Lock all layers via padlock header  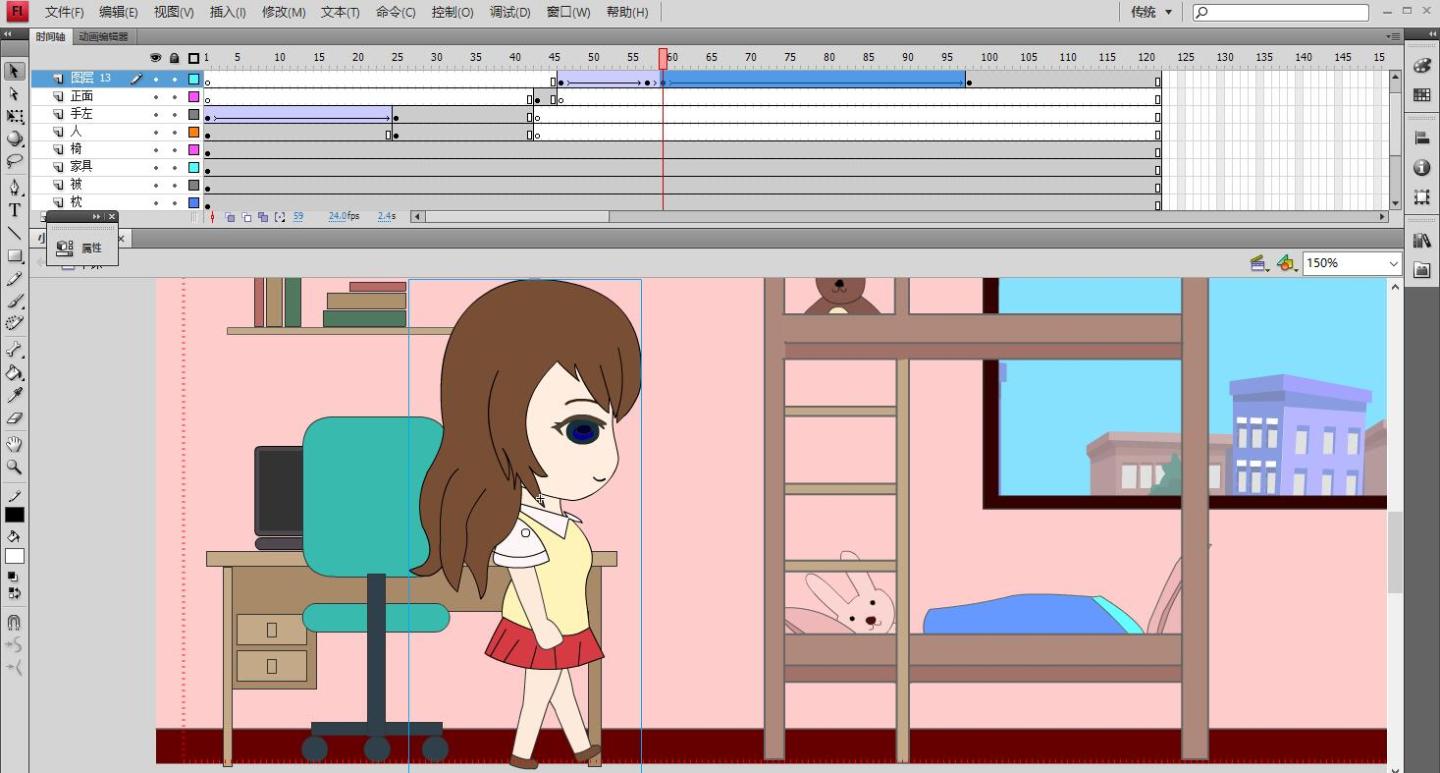tap(174, 58)
